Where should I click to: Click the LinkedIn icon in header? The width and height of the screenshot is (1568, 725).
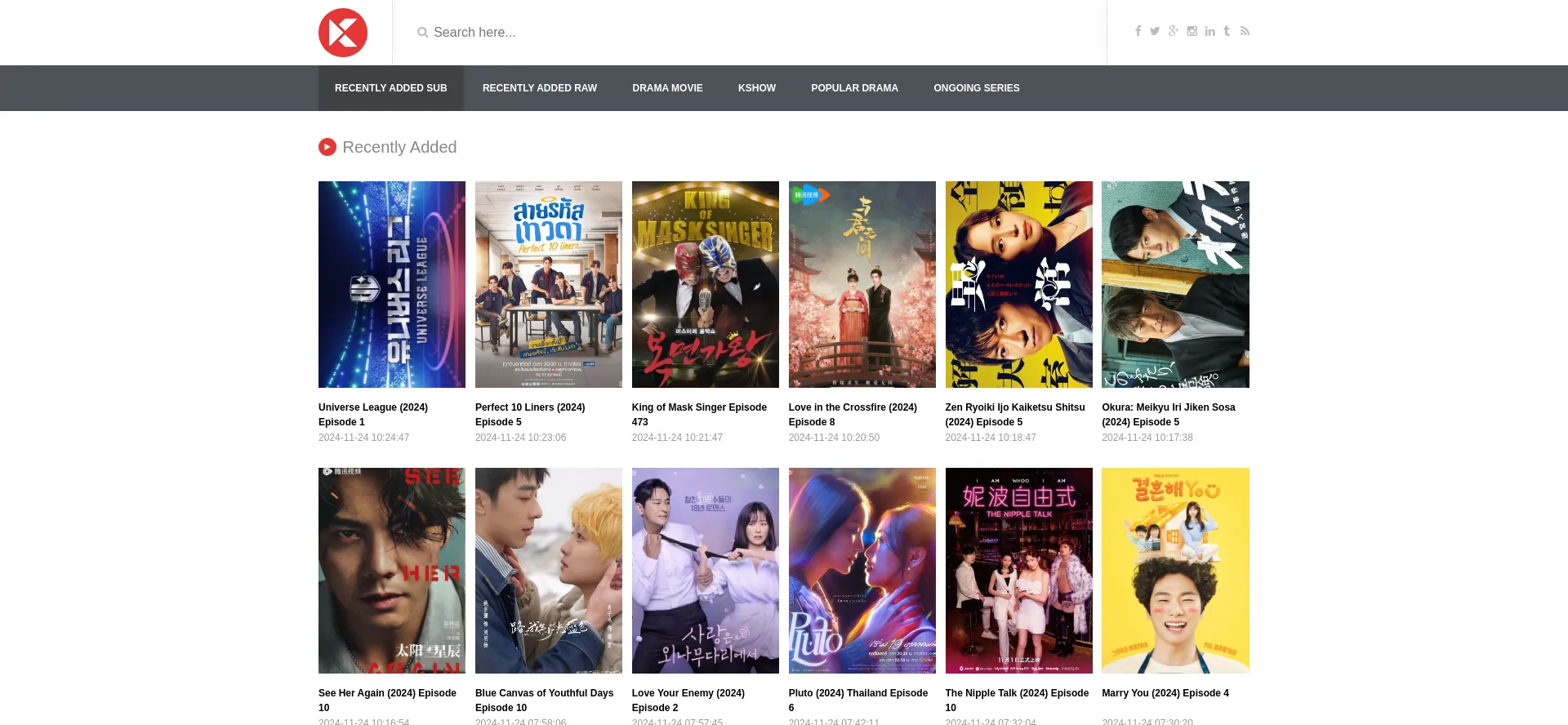(1209, 31)
